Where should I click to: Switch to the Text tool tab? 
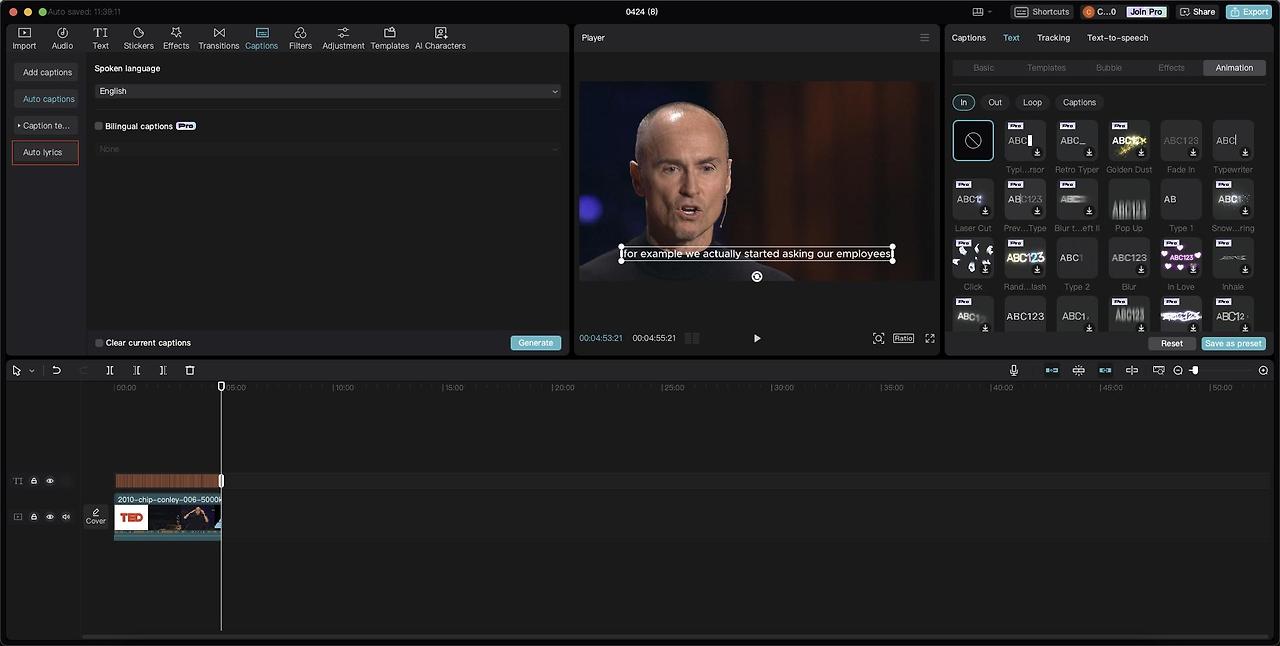pyautogui.click(x=101, y=38)
